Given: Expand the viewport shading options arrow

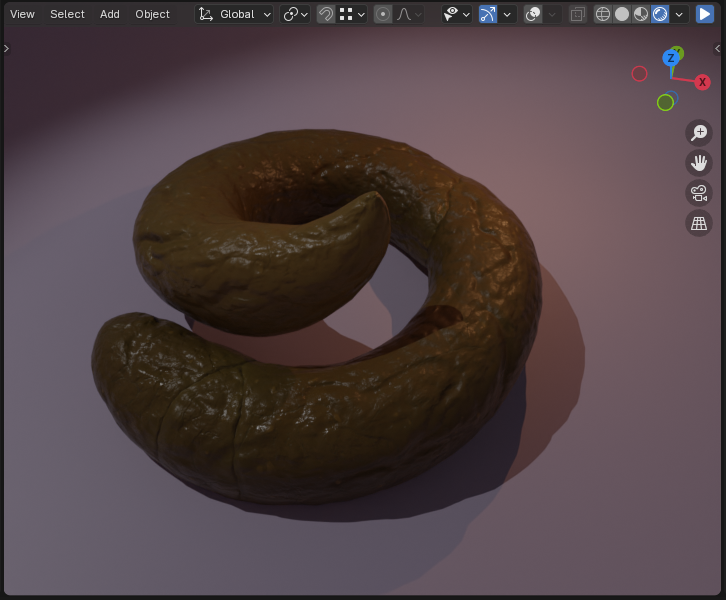Looking at the screenshot, I should point(680,14).
